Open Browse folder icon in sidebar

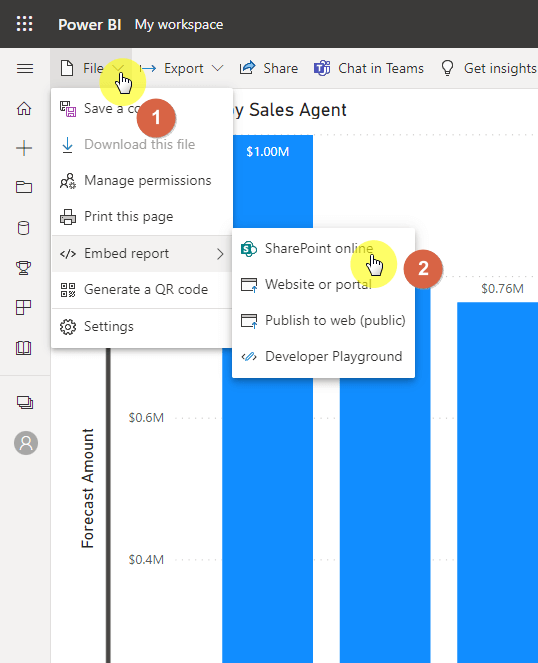point(24,187)
